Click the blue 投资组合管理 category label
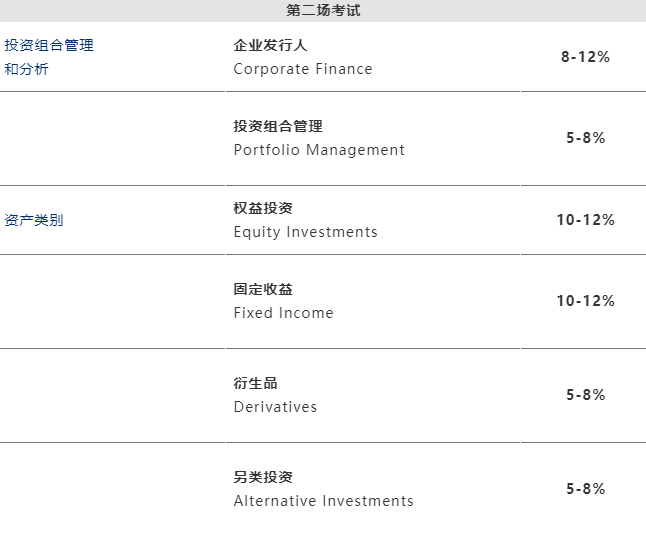Viewport: 646px width, 533px height. pyautogui.click(x=49, y=46)
